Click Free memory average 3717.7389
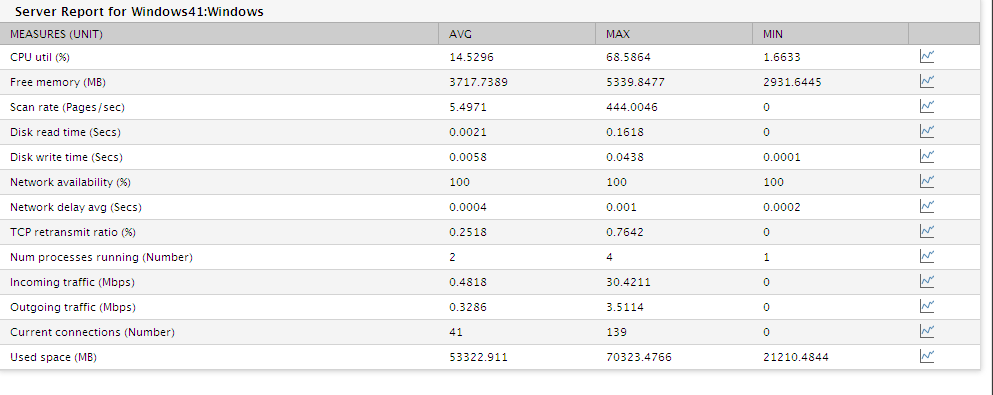993x395 pixels. coord(478,82)
